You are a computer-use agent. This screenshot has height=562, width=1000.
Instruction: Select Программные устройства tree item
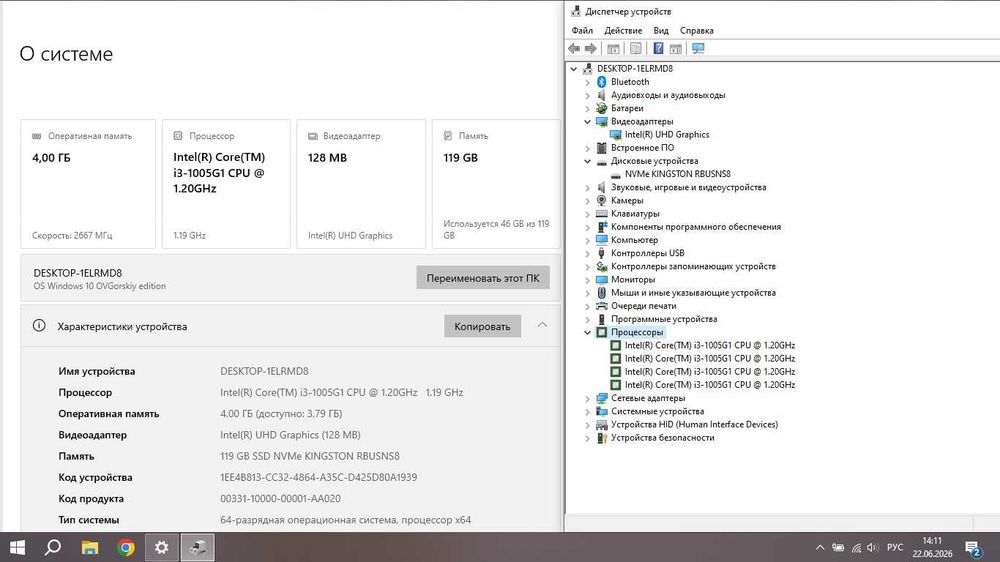664,319
